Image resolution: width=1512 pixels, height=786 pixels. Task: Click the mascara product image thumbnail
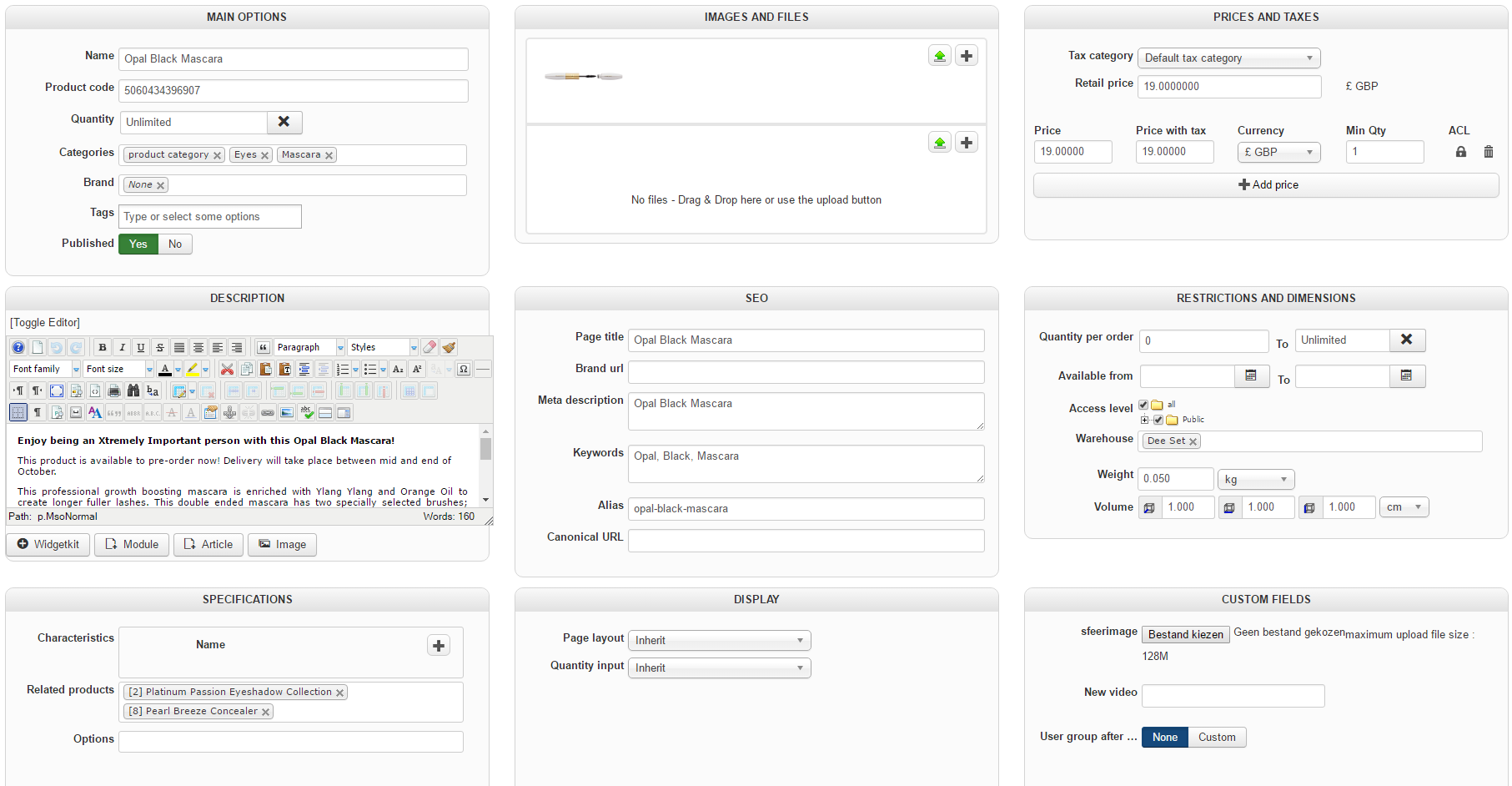(583, 77)
